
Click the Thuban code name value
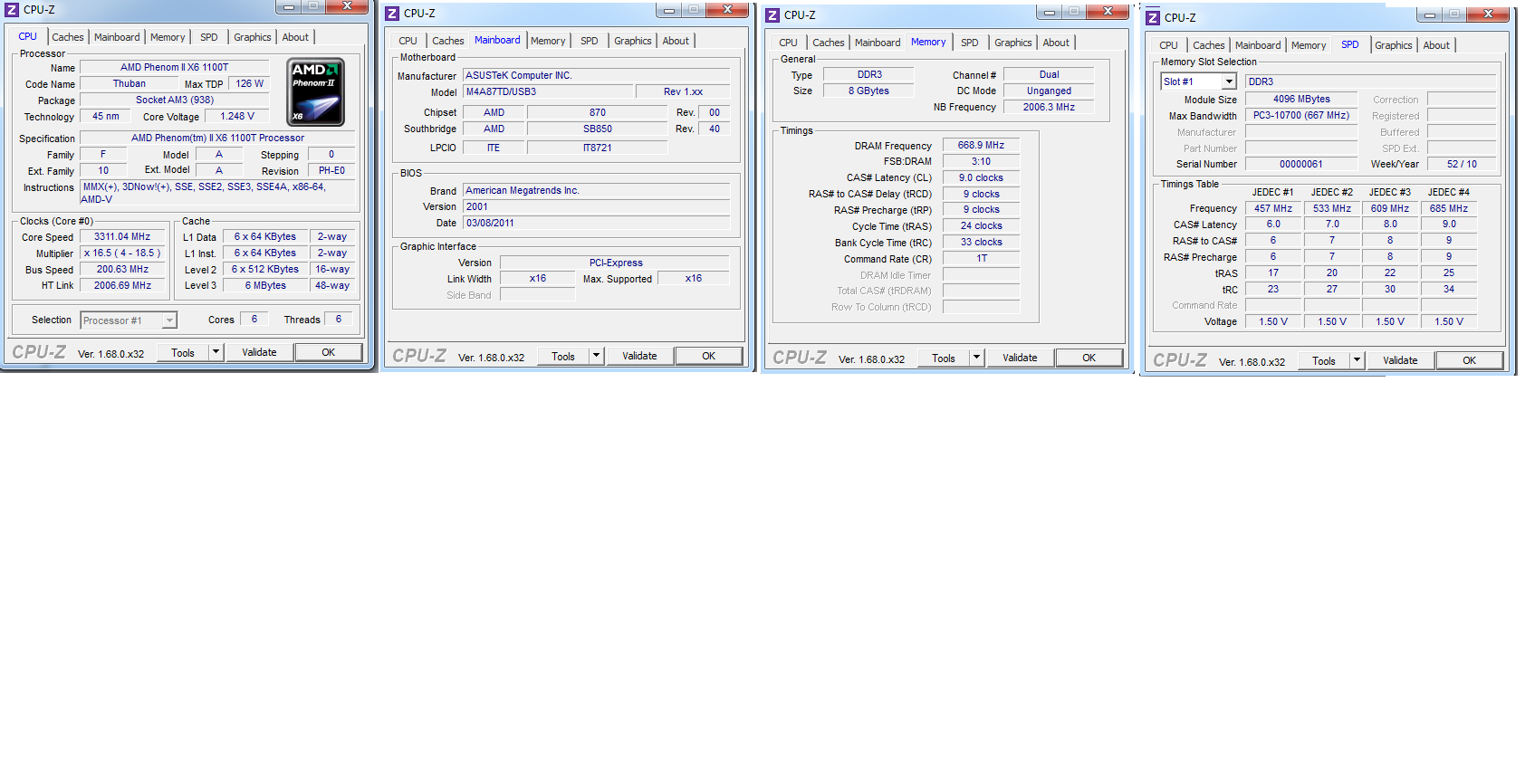pos(130,83)
